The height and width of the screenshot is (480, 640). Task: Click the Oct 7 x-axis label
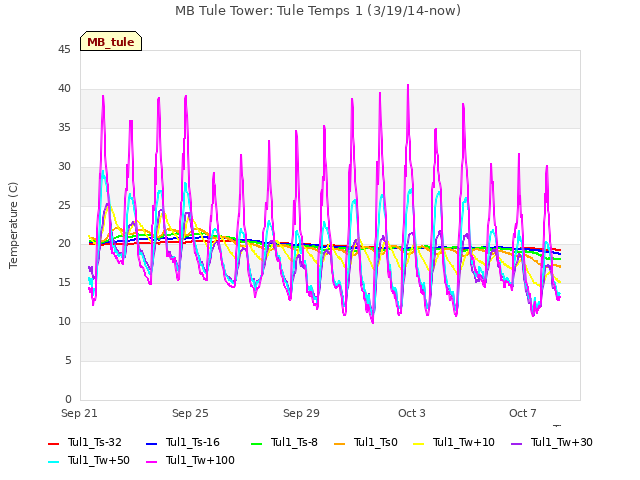pos(522,413)
